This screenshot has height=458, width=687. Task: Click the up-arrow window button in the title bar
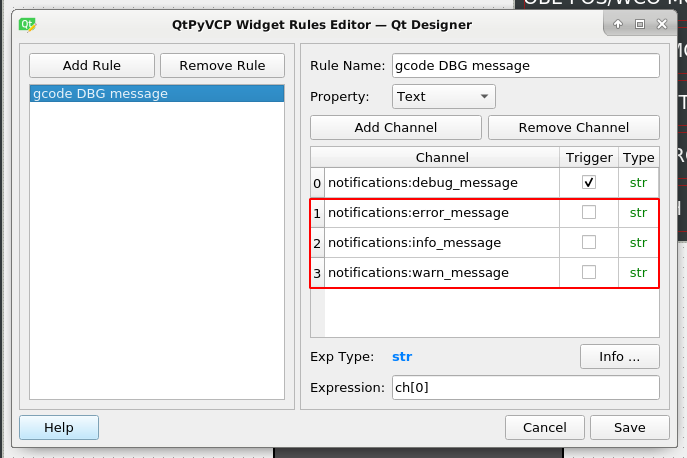click(618, 24)
